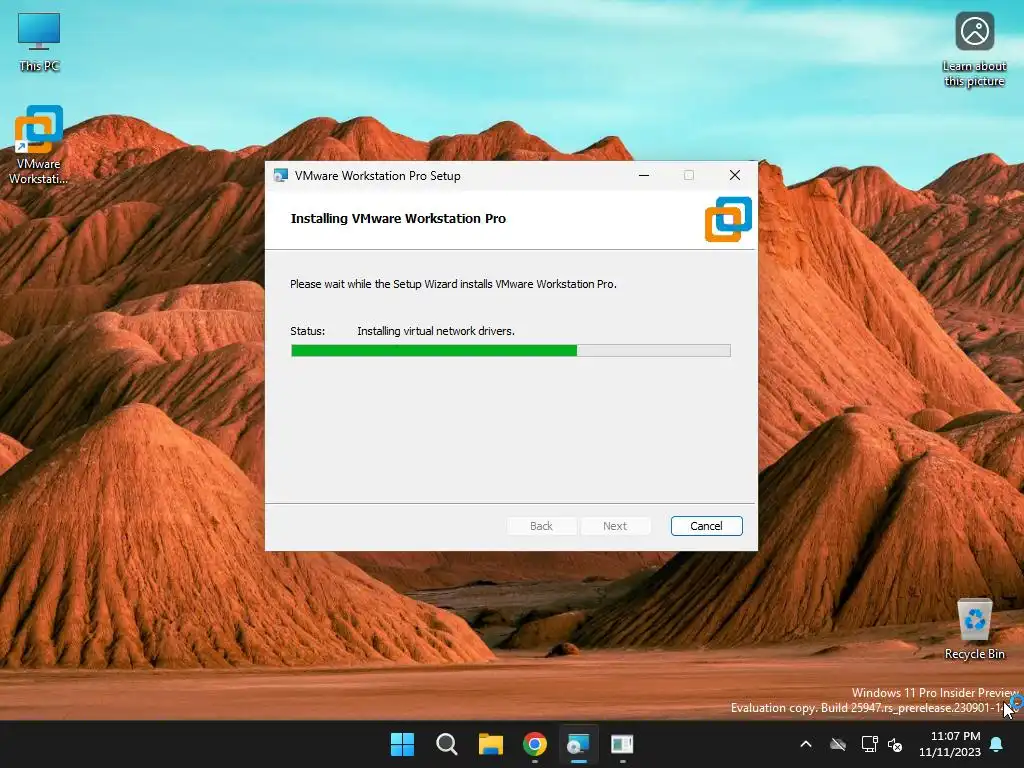
Task: Click the installation progress bar
Action: coord(511,351)
